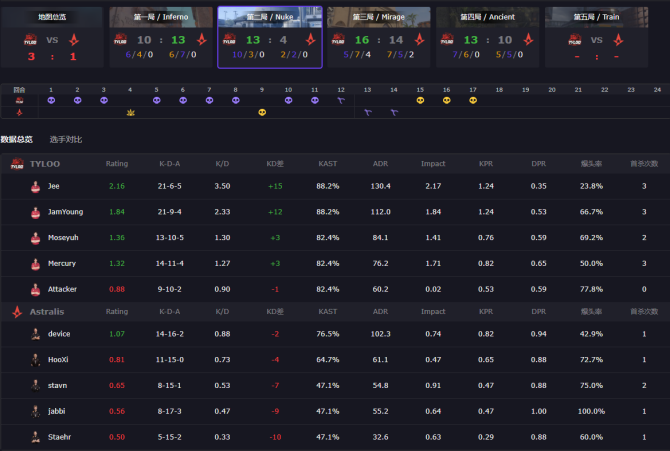The height and width of the screenshot is (451, 670).
Task: Click Jee's player avatar icon
Action: pos(35,186)
